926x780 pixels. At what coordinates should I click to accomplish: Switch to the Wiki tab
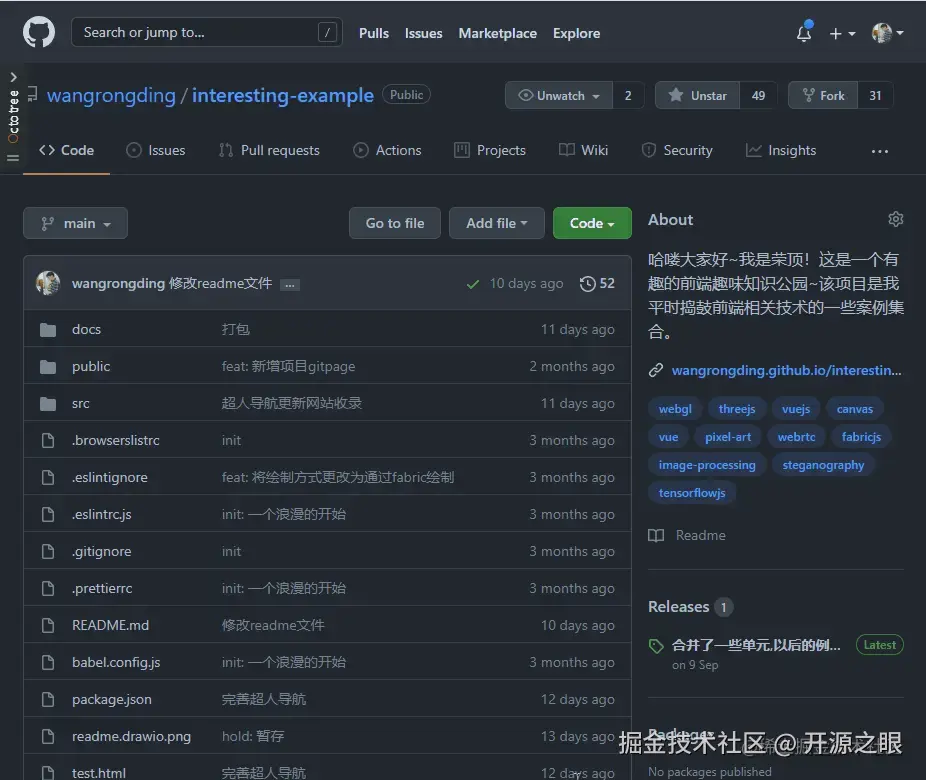583,151
